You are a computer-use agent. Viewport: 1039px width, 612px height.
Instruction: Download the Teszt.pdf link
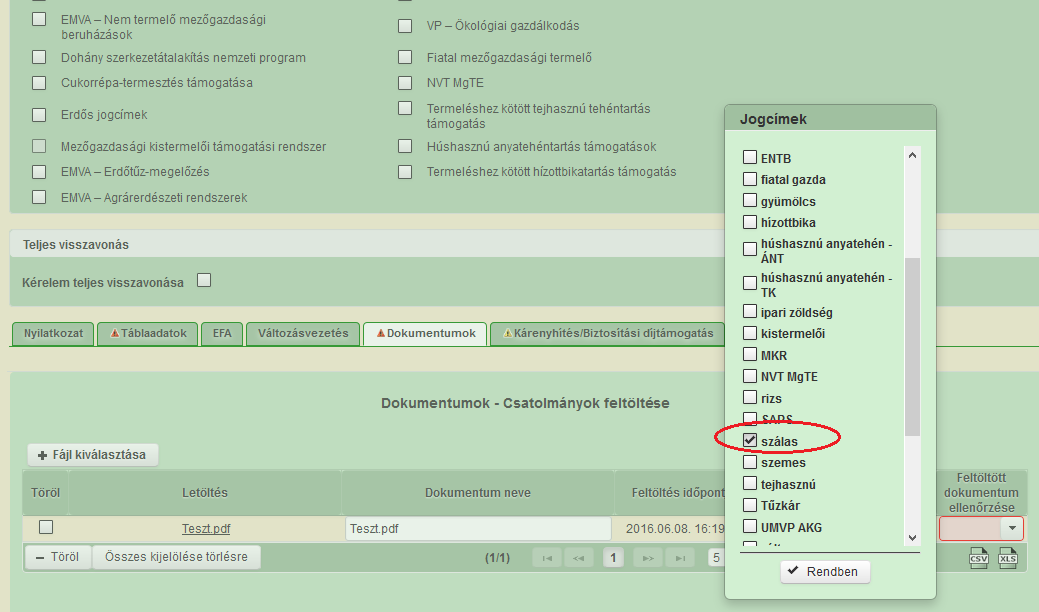(x=206, y=529)
